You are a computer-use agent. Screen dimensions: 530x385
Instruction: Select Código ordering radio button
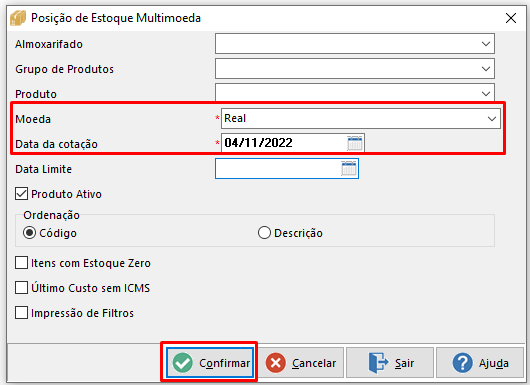click(x=29, y=233)
